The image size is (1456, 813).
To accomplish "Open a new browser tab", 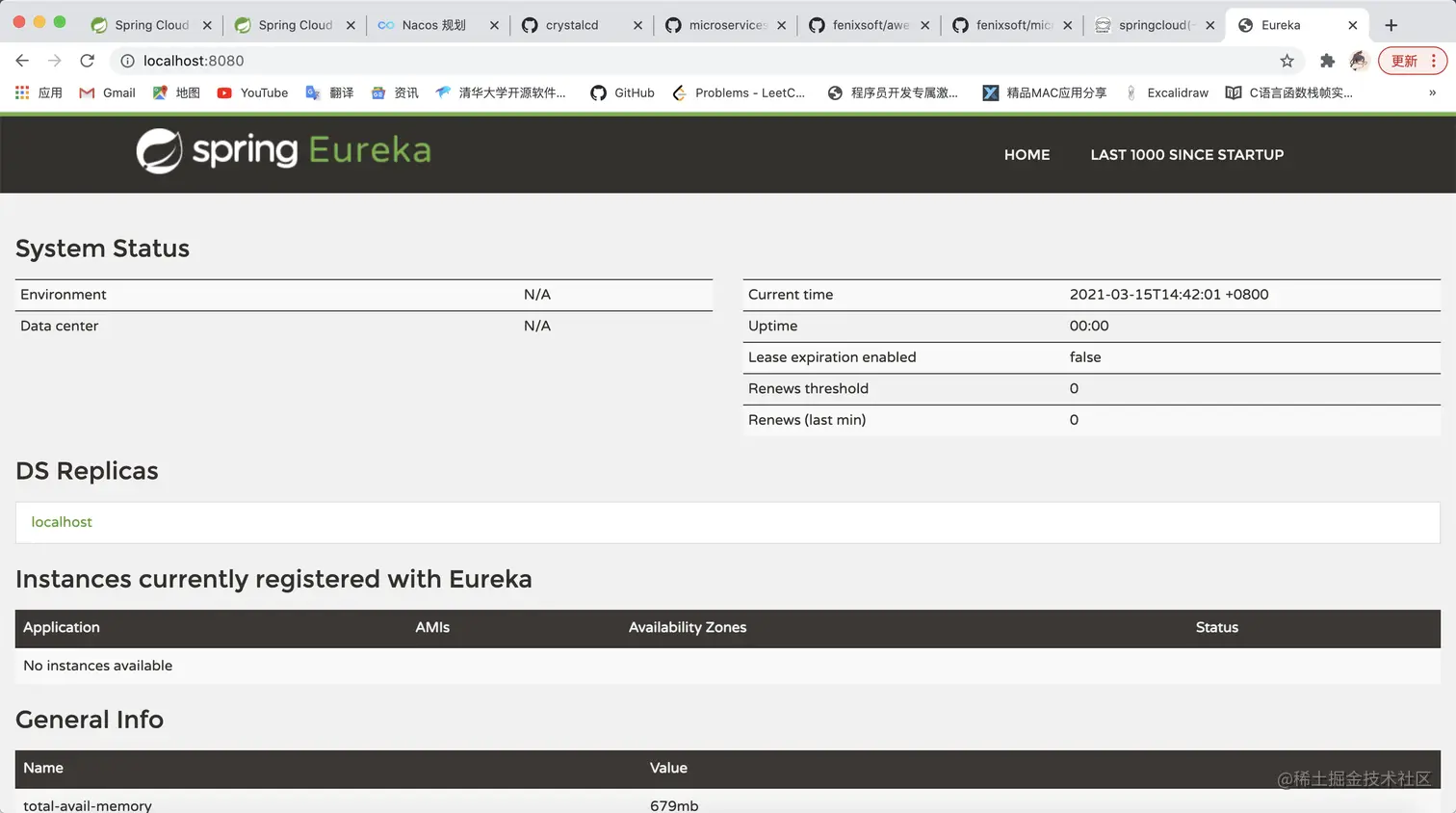I will click(1391, 25).
